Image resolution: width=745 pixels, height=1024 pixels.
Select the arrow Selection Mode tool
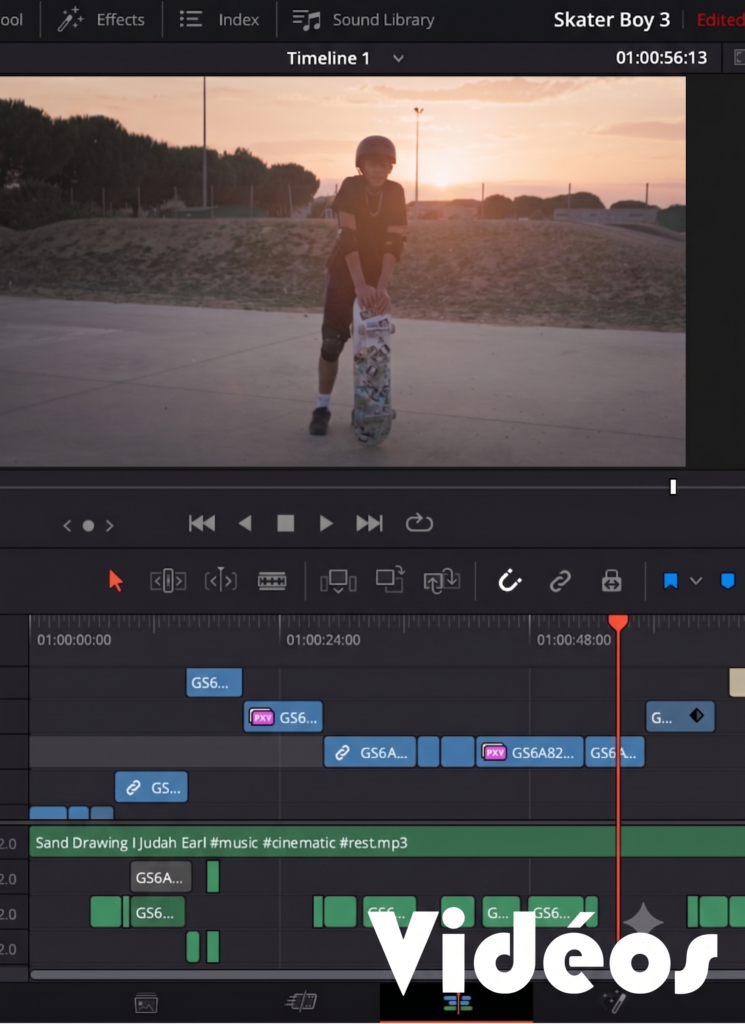(x=116, y=581)
